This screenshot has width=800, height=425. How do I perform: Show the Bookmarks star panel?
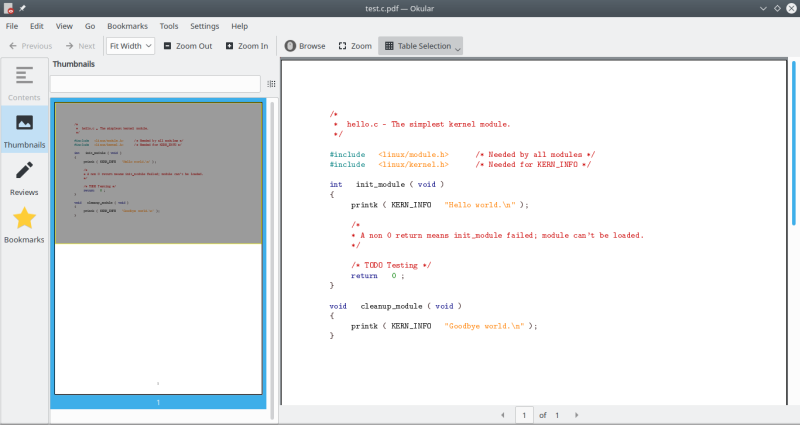coord(24,224)
